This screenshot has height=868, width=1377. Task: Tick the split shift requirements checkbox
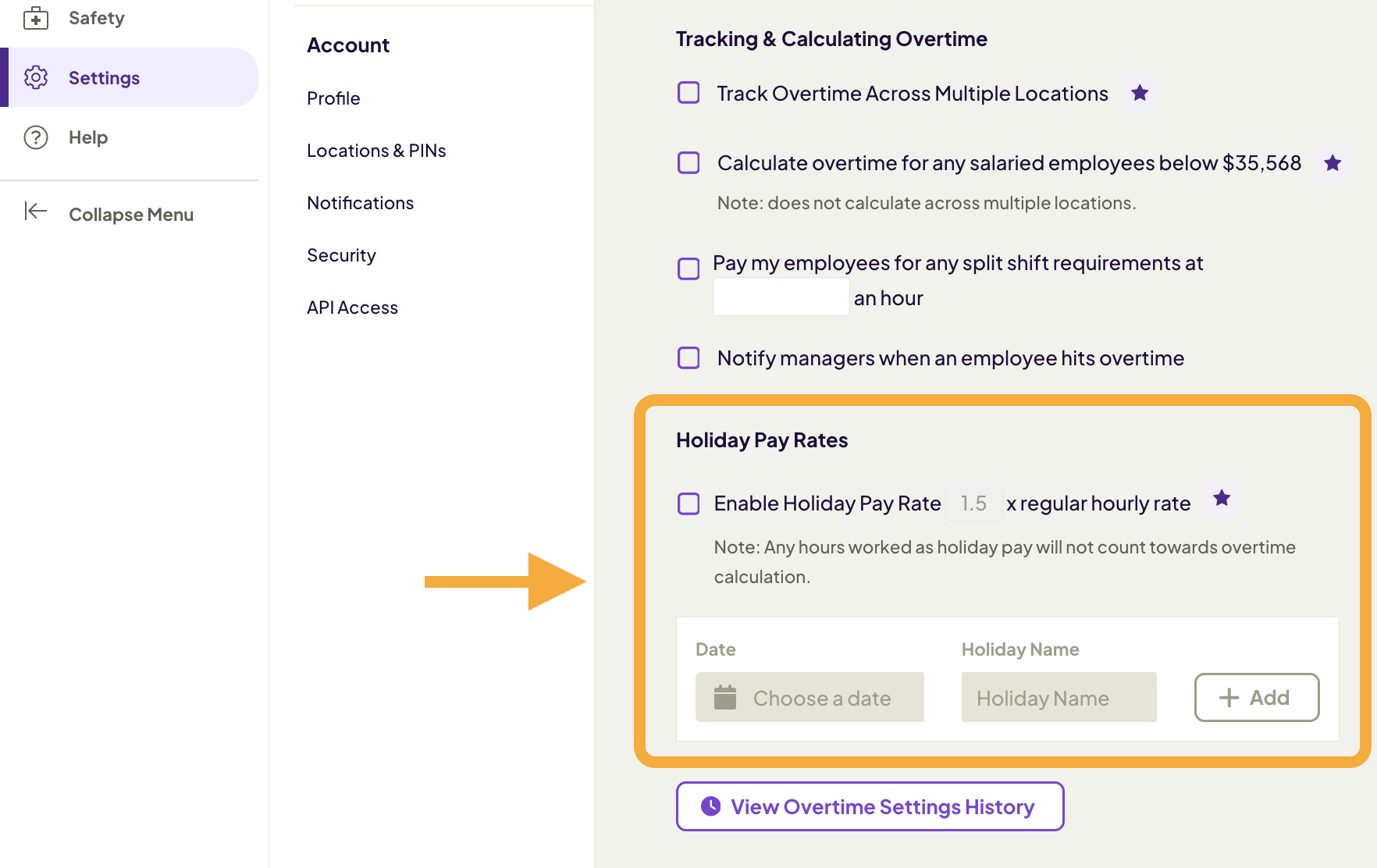tap(688, 269)
